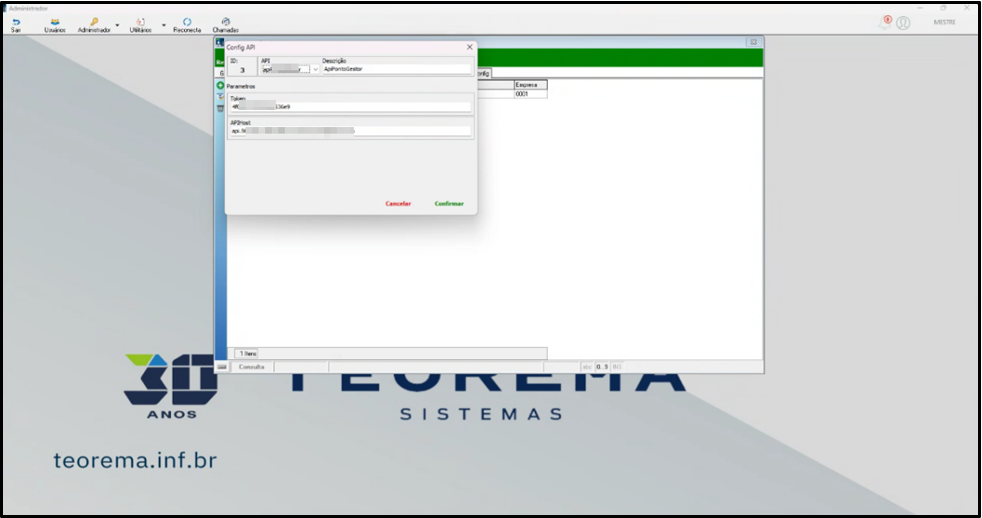Click the Consulta status bar entry

coord(252,366)
